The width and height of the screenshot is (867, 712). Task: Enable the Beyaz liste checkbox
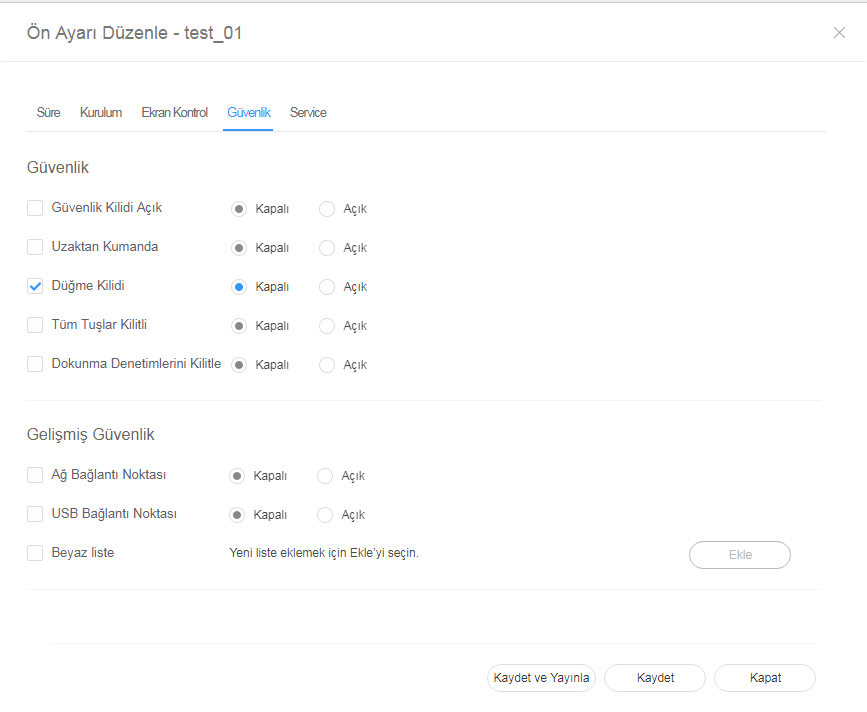tap(35, 553)
